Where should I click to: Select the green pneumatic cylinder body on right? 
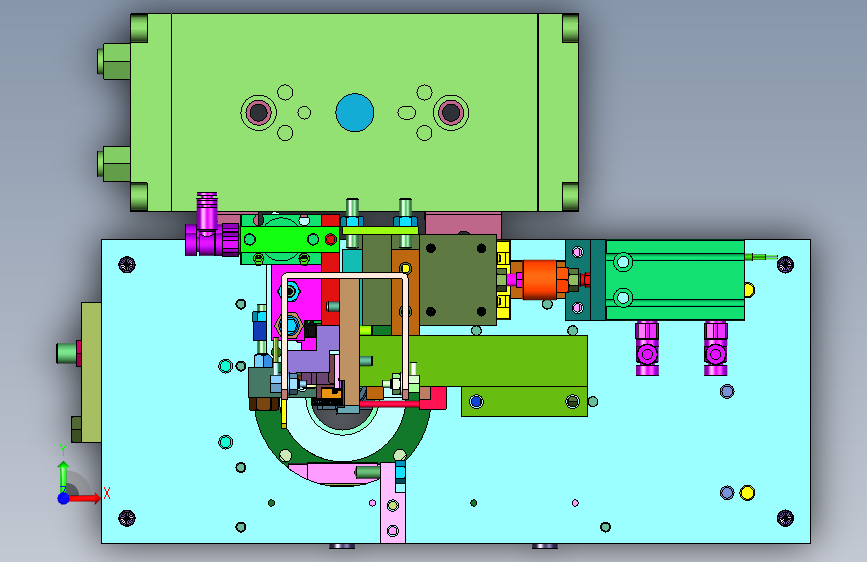click(675, 280)
